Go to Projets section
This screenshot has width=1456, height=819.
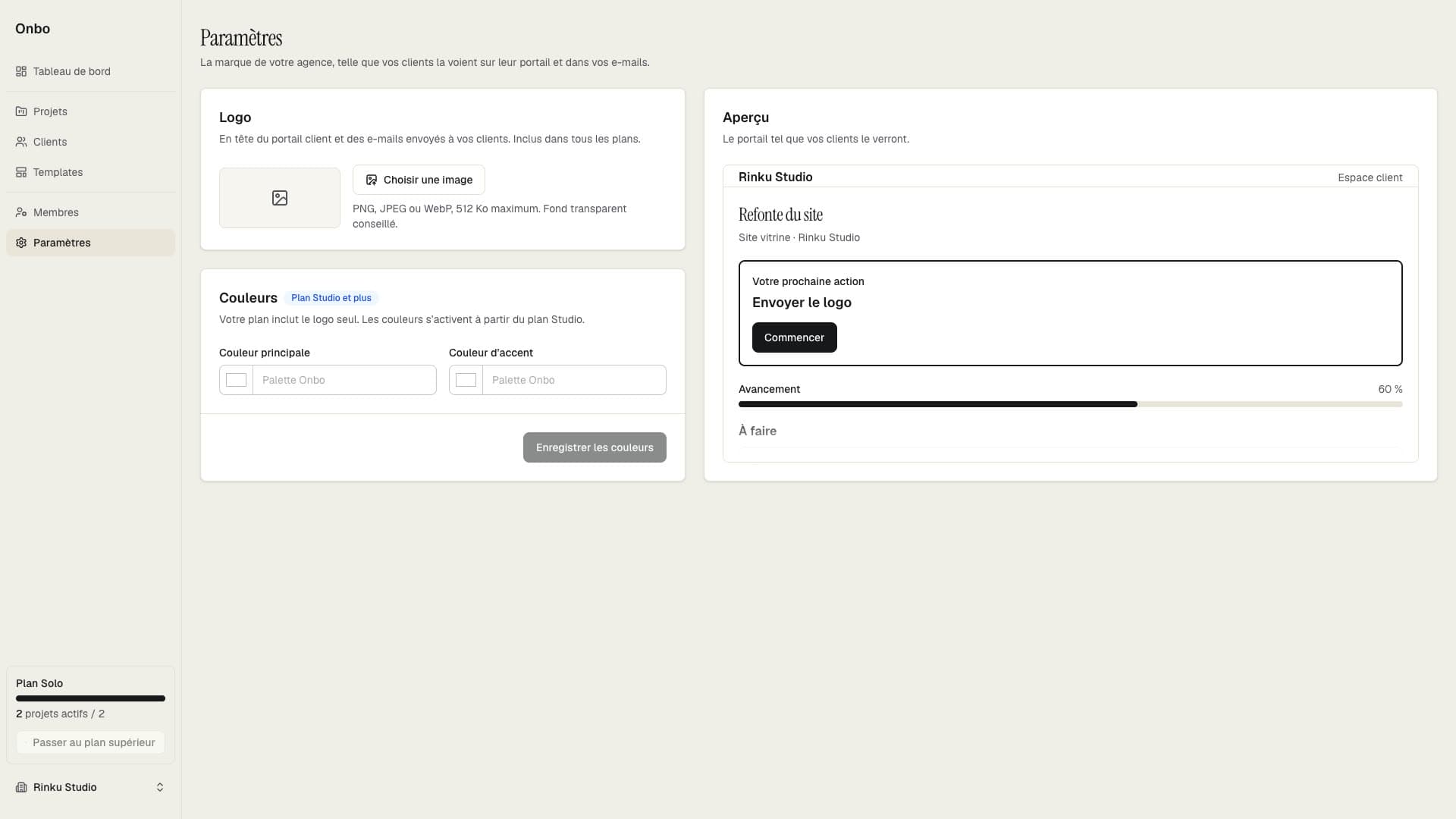(x=90, y=111)
